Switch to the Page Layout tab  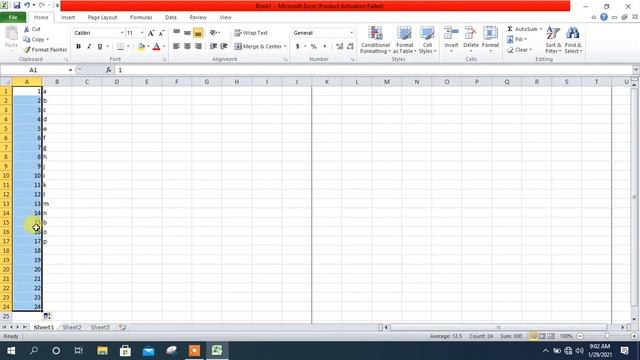[x=102, y=18]
